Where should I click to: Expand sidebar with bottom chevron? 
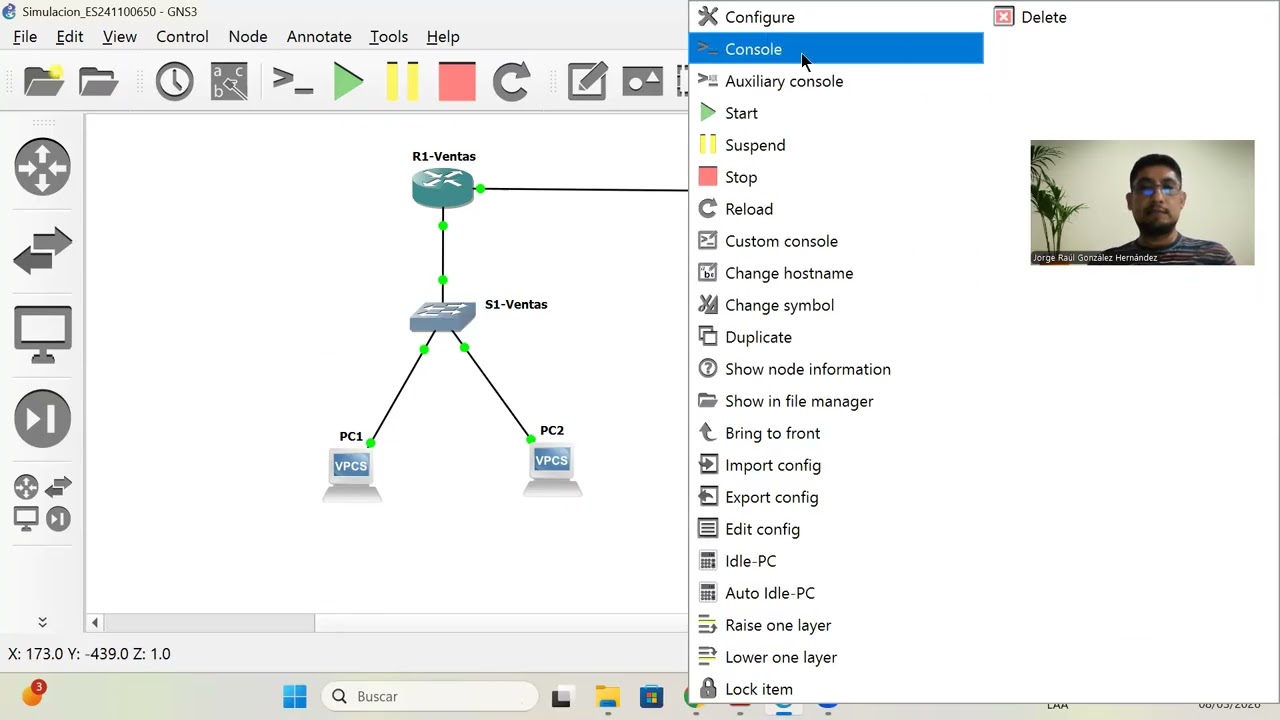click(42, 622)
